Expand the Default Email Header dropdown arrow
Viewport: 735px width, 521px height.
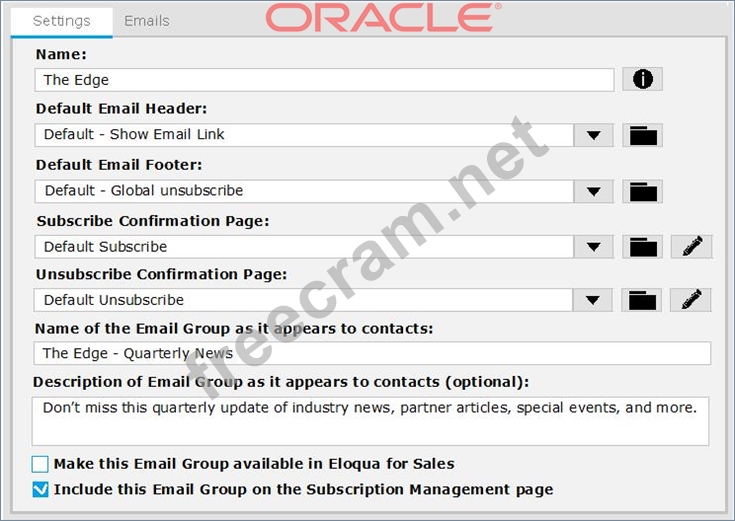593,135
